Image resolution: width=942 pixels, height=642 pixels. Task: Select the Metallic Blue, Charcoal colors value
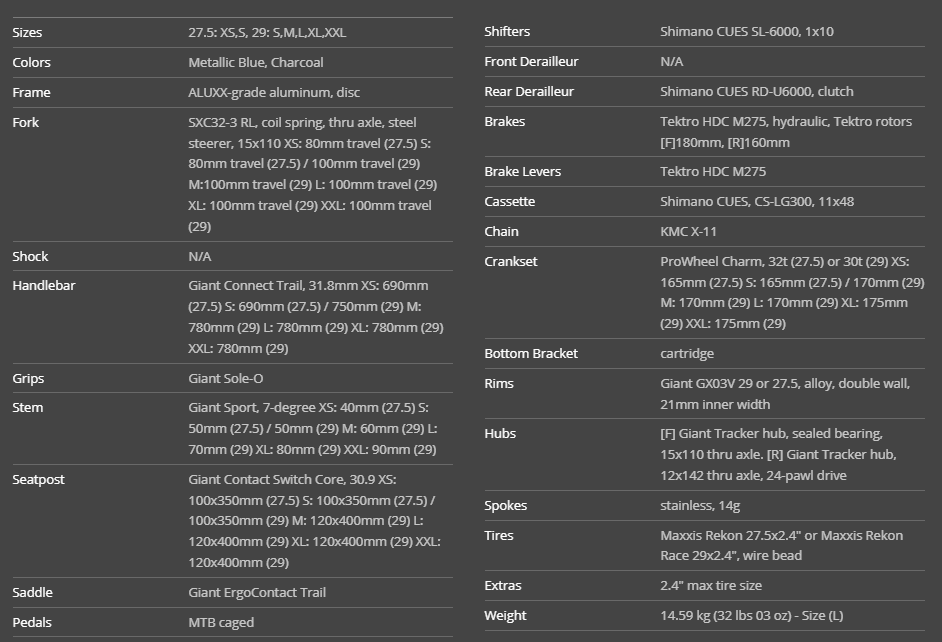click(255, 62)
